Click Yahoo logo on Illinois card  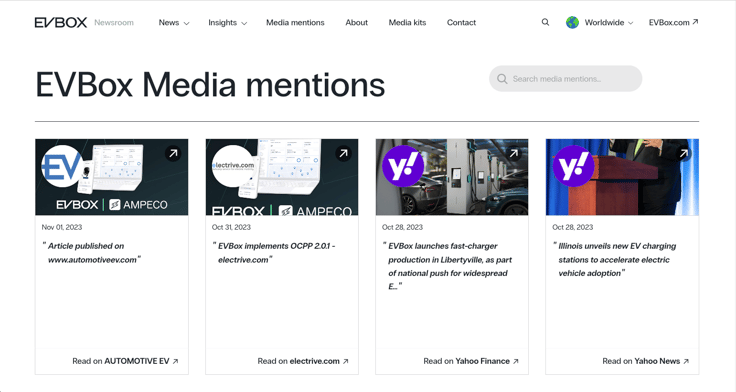[573, 166]
